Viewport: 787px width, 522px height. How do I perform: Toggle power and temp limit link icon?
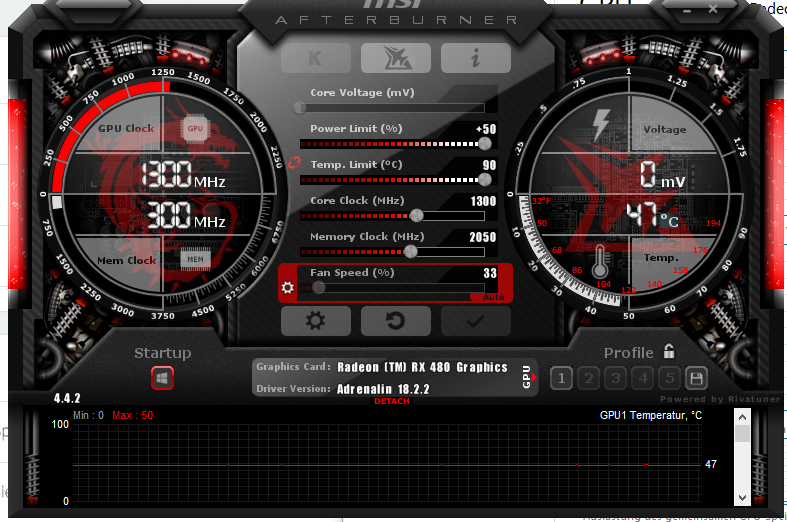pos(295,163)
